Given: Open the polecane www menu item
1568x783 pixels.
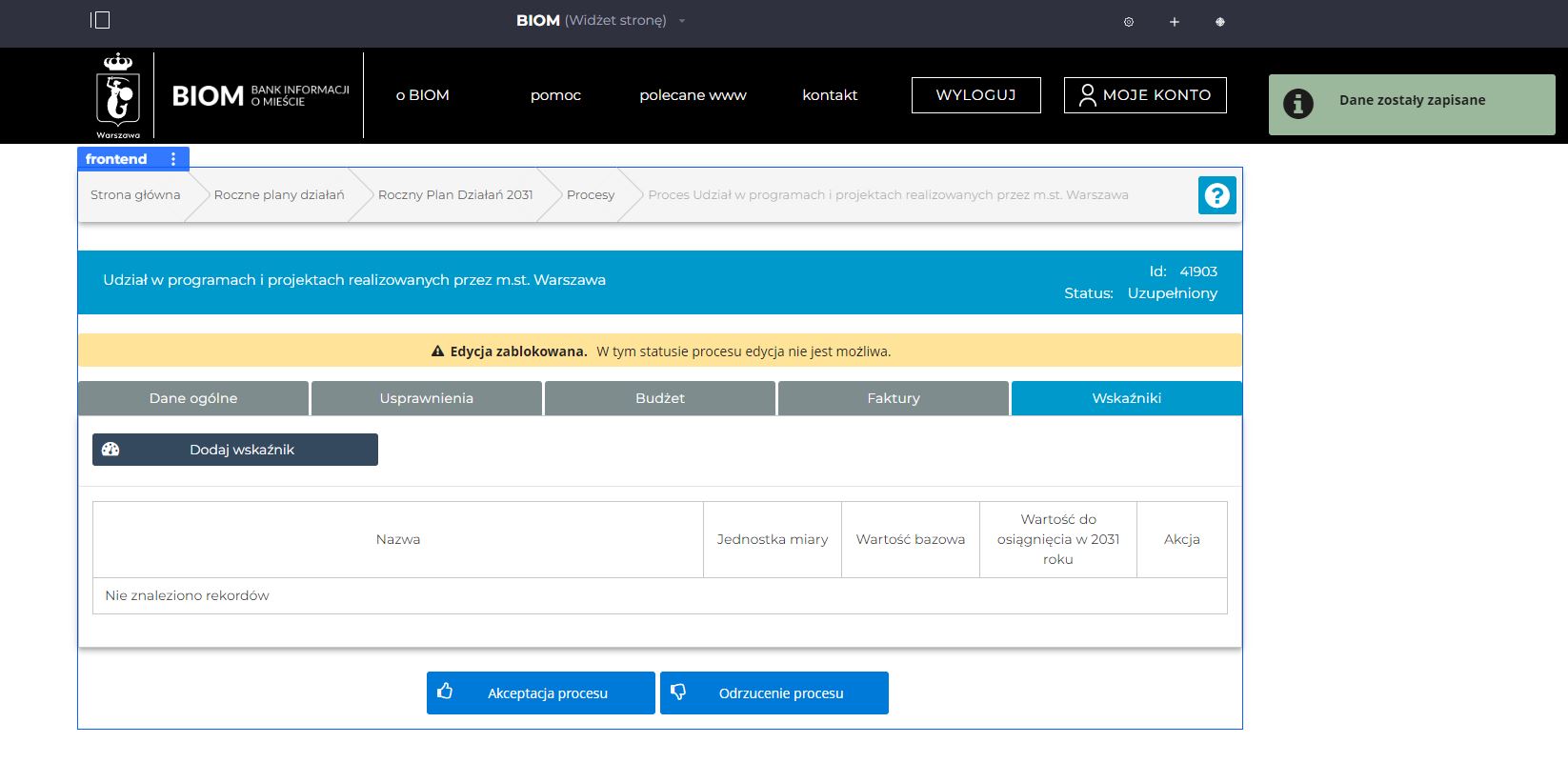Looking at the screenshot, I should [693, 95].
